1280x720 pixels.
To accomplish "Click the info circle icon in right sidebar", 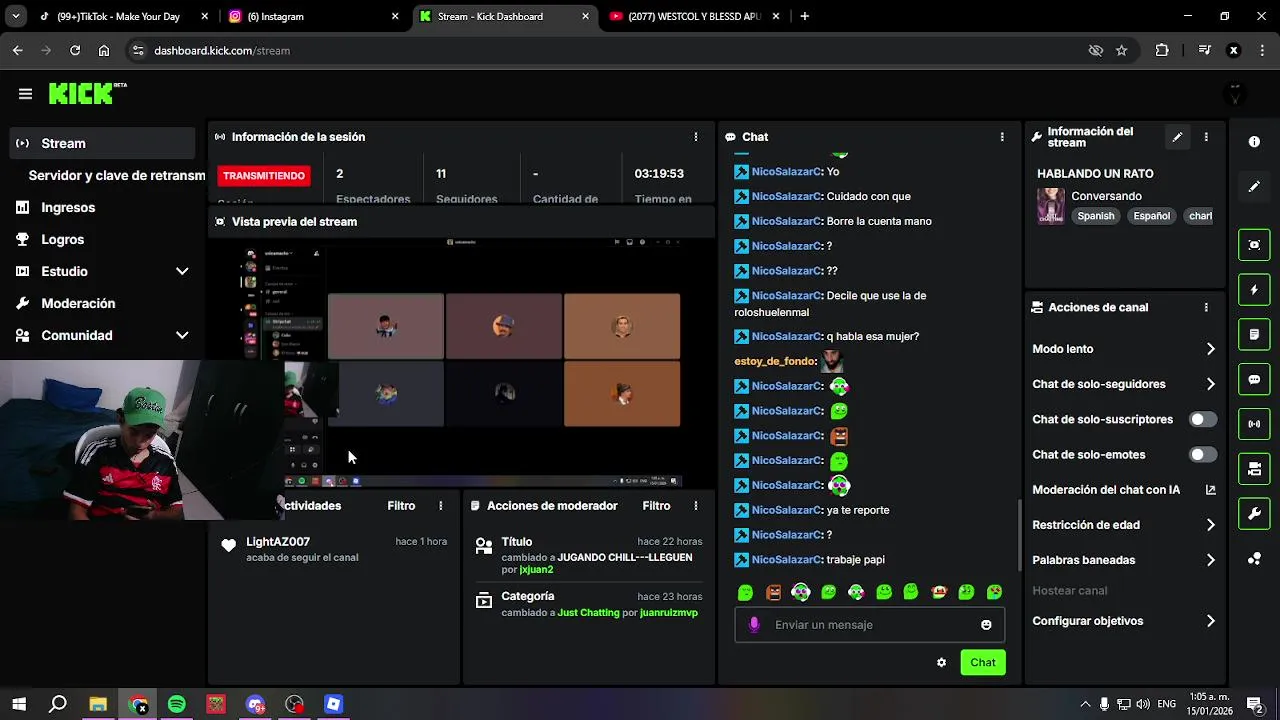I will point(1254,142).
